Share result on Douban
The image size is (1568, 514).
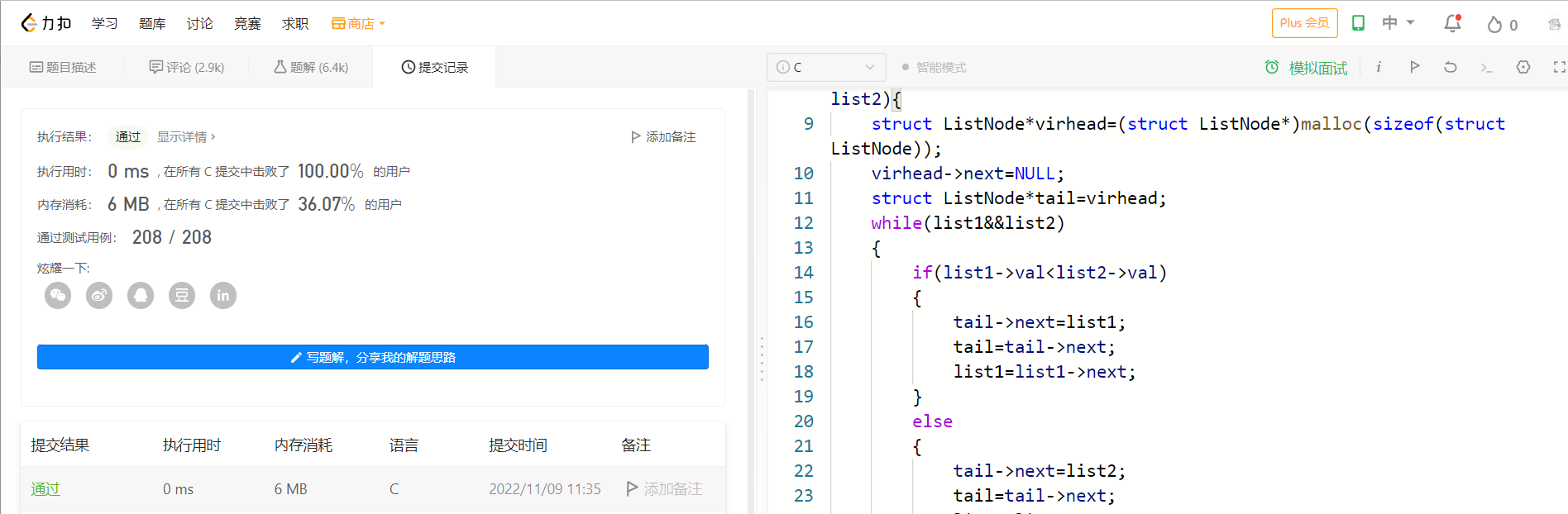[x=182, y=295]
